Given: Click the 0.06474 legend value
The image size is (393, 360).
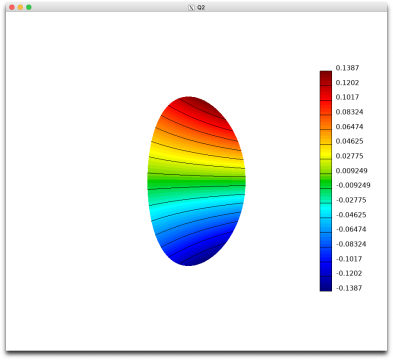Looking at the screenshot, I should (349, 127).
